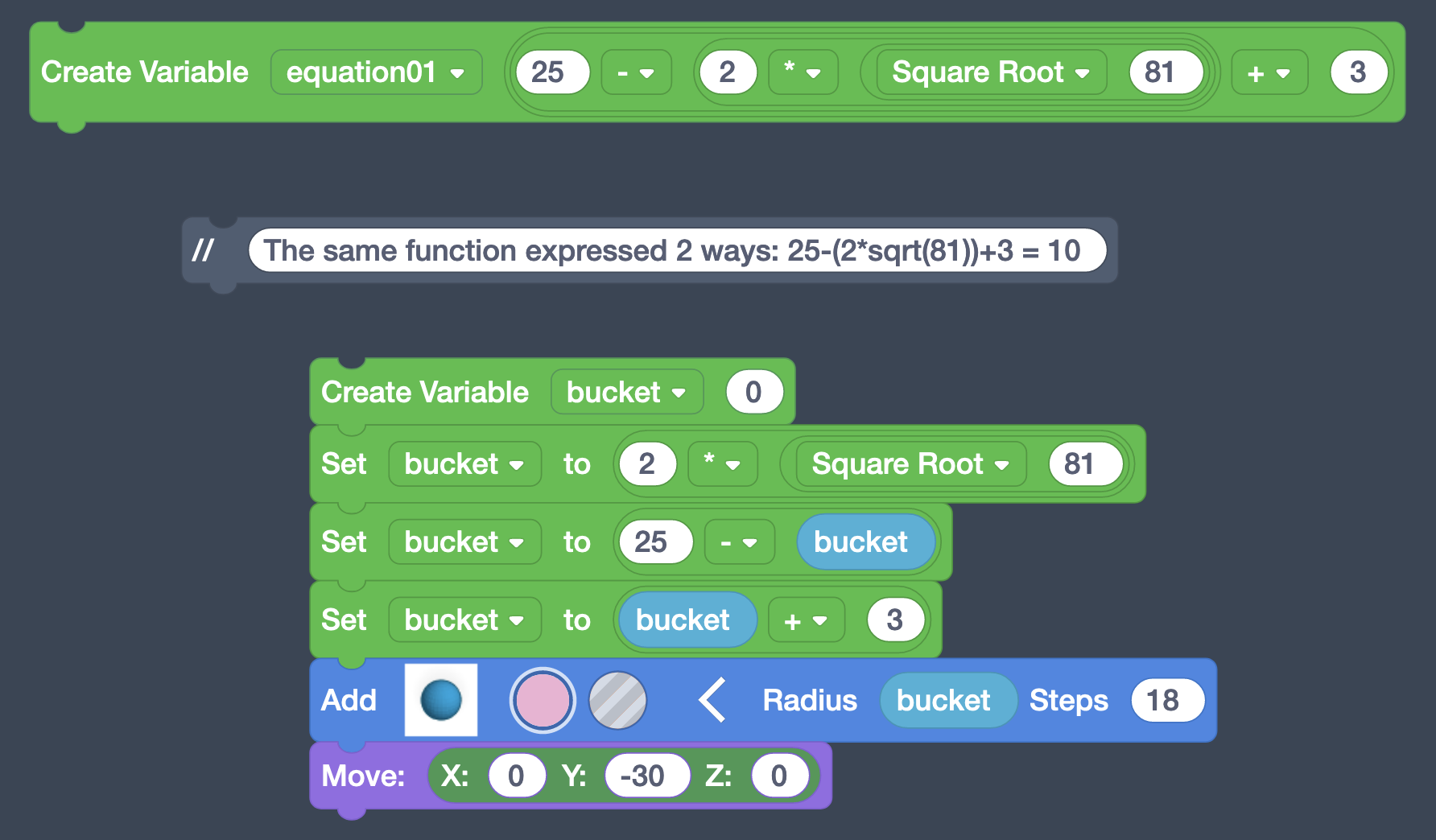The height and width of the screenshot is (840, 1436).
Task: Click the Add label on the blue block
Action: (349, 700)
